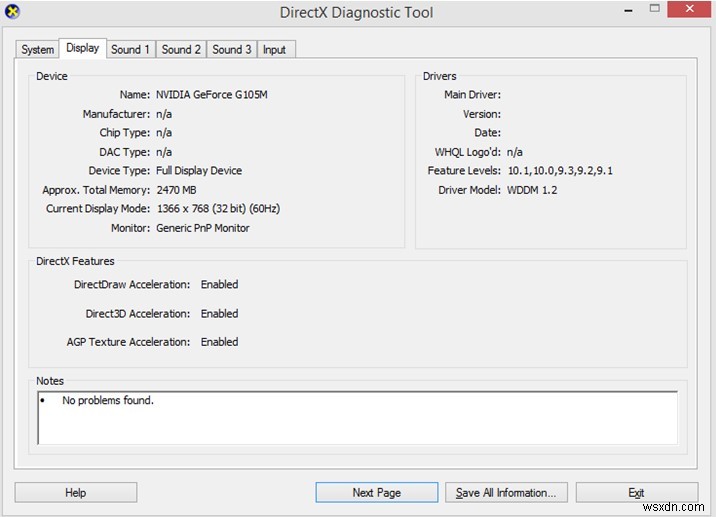
Task: Click the 'Device Type:' label
Action: point(119,171)
